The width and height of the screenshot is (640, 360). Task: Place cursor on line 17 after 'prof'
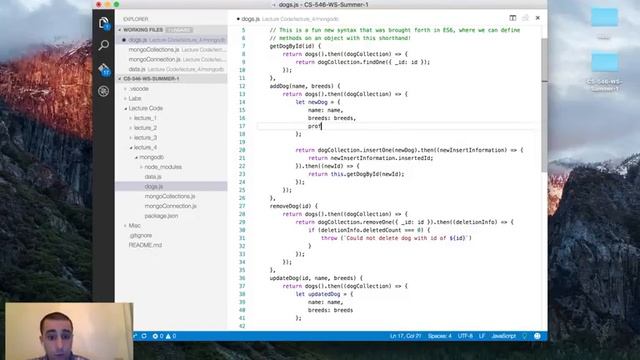(322, 126)
